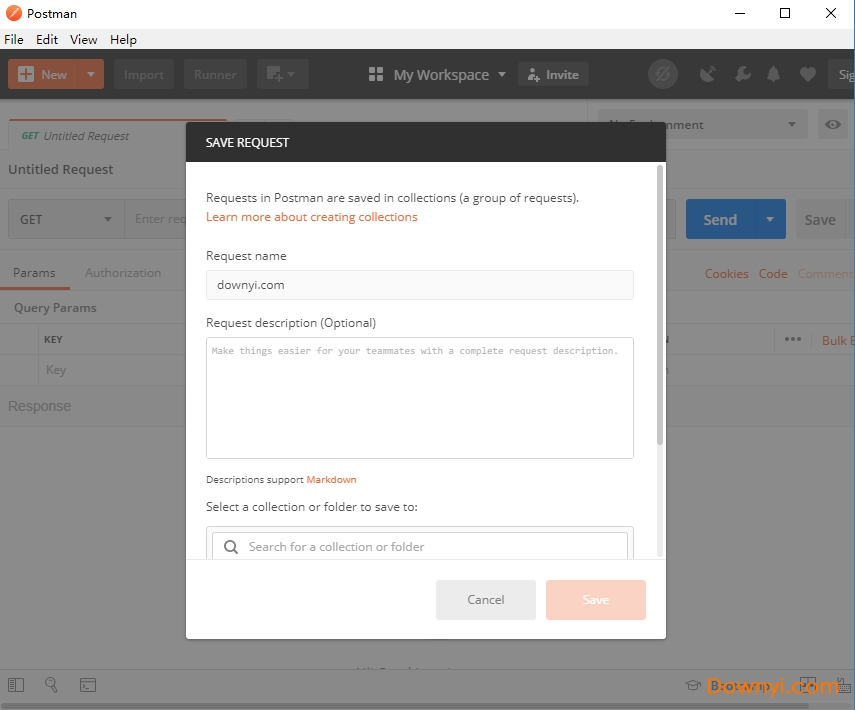855x710 pixels.
Task: Expand the New button dropdown arrow
Action: click(x=91, y=74)
